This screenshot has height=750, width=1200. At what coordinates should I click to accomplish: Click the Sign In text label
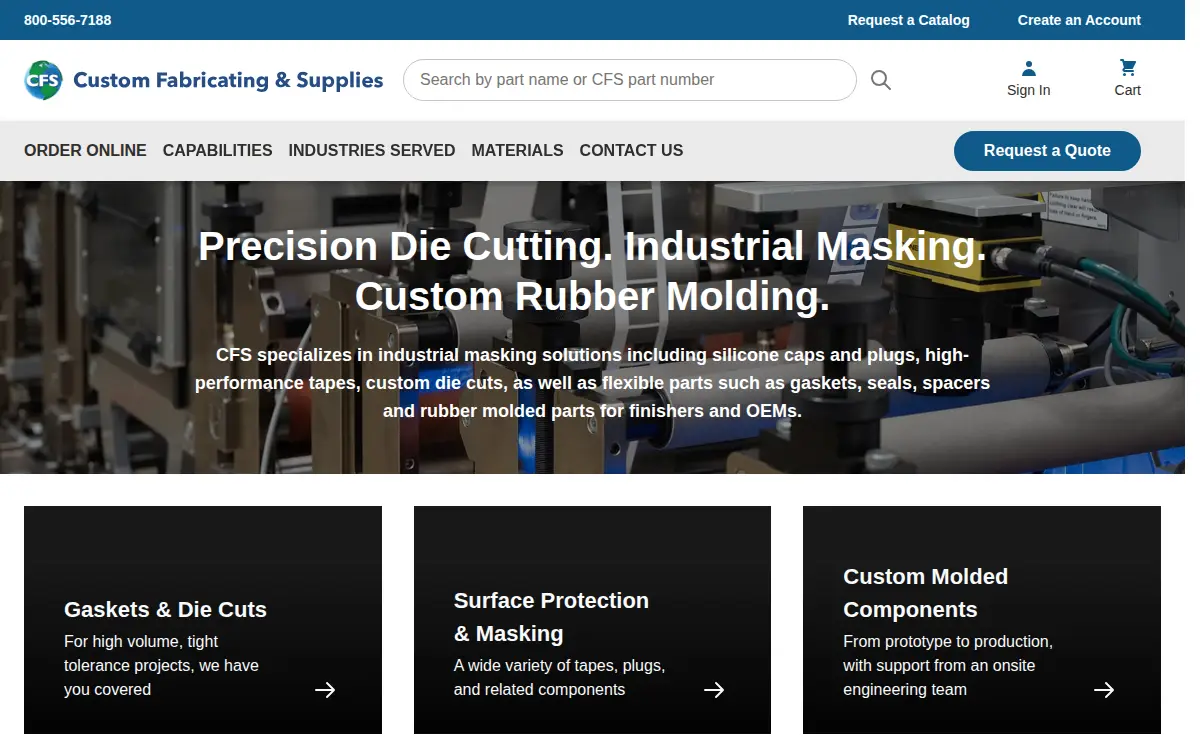[x=1028, y=90]
